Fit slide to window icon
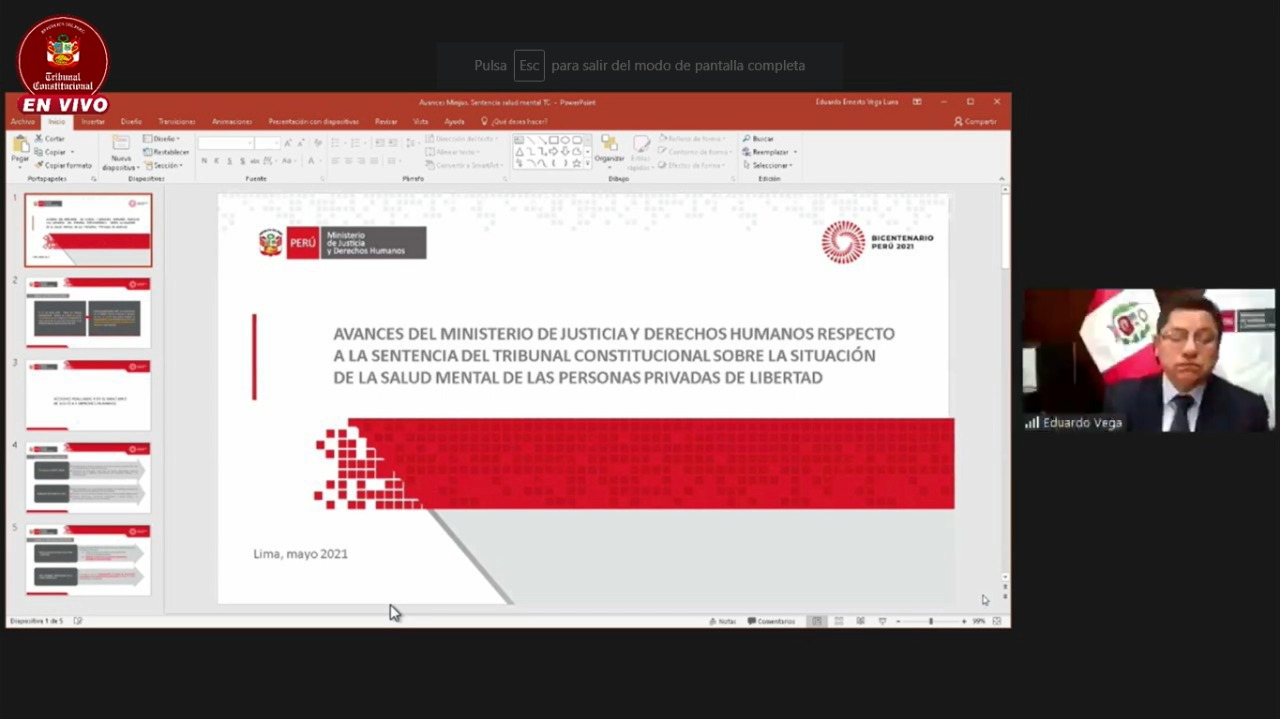The image size is (1280, 719). (997, 621)
